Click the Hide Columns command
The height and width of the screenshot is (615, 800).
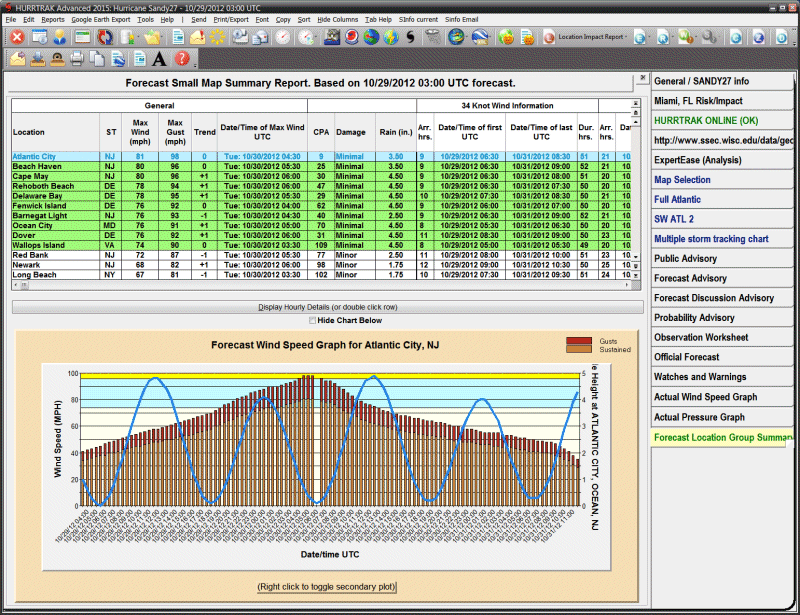coord(337,19)
